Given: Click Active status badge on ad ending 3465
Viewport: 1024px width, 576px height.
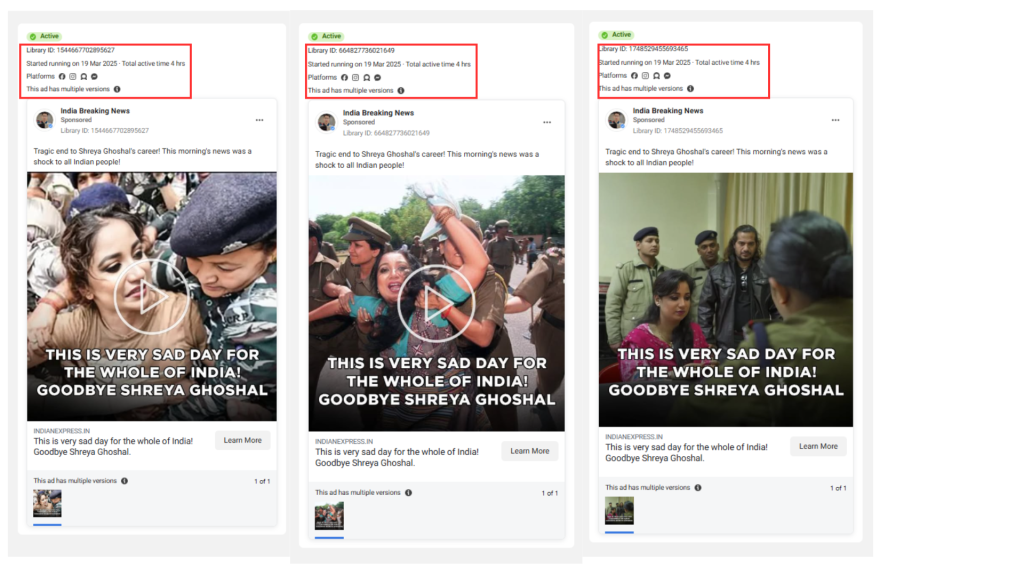Looking at the screenshot, I should (x=616, y=35).
